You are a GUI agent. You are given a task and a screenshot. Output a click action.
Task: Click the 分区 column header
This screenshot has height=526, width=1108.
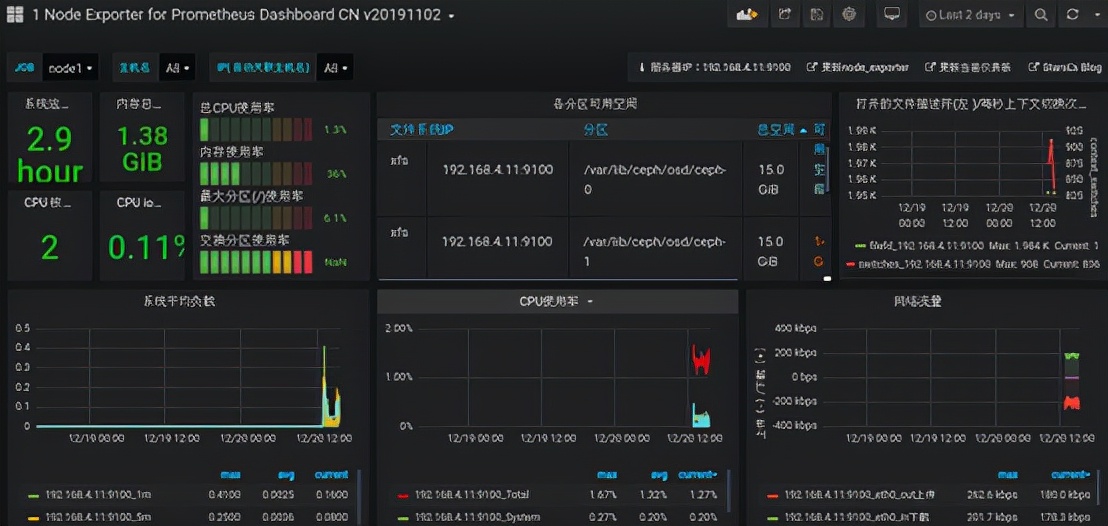[596, 130]
